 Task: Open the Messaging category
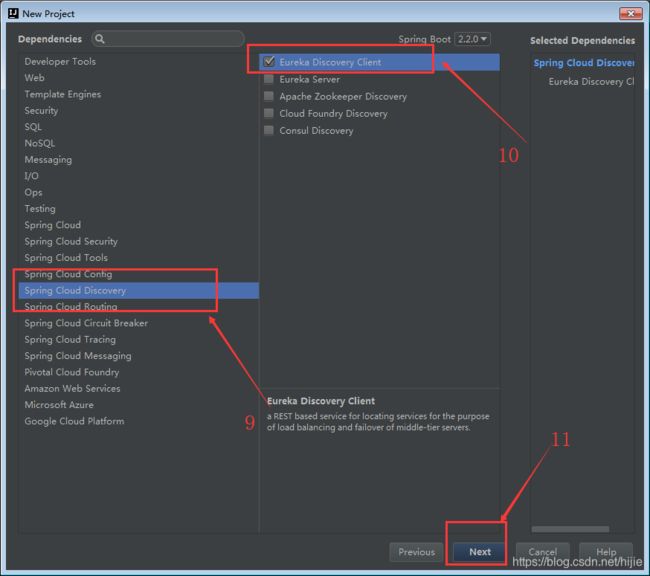pyautogui.click(x=138, y=159)
